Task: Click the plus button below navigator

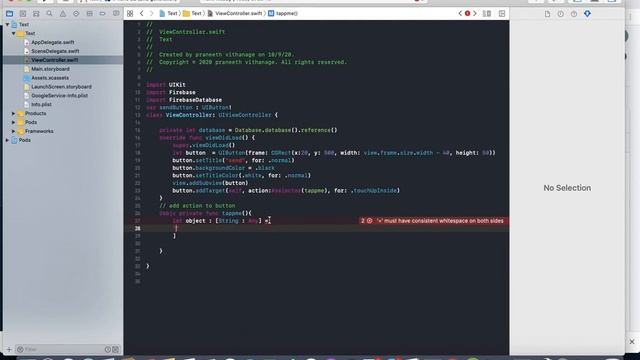Action: (x=9, y=349)
